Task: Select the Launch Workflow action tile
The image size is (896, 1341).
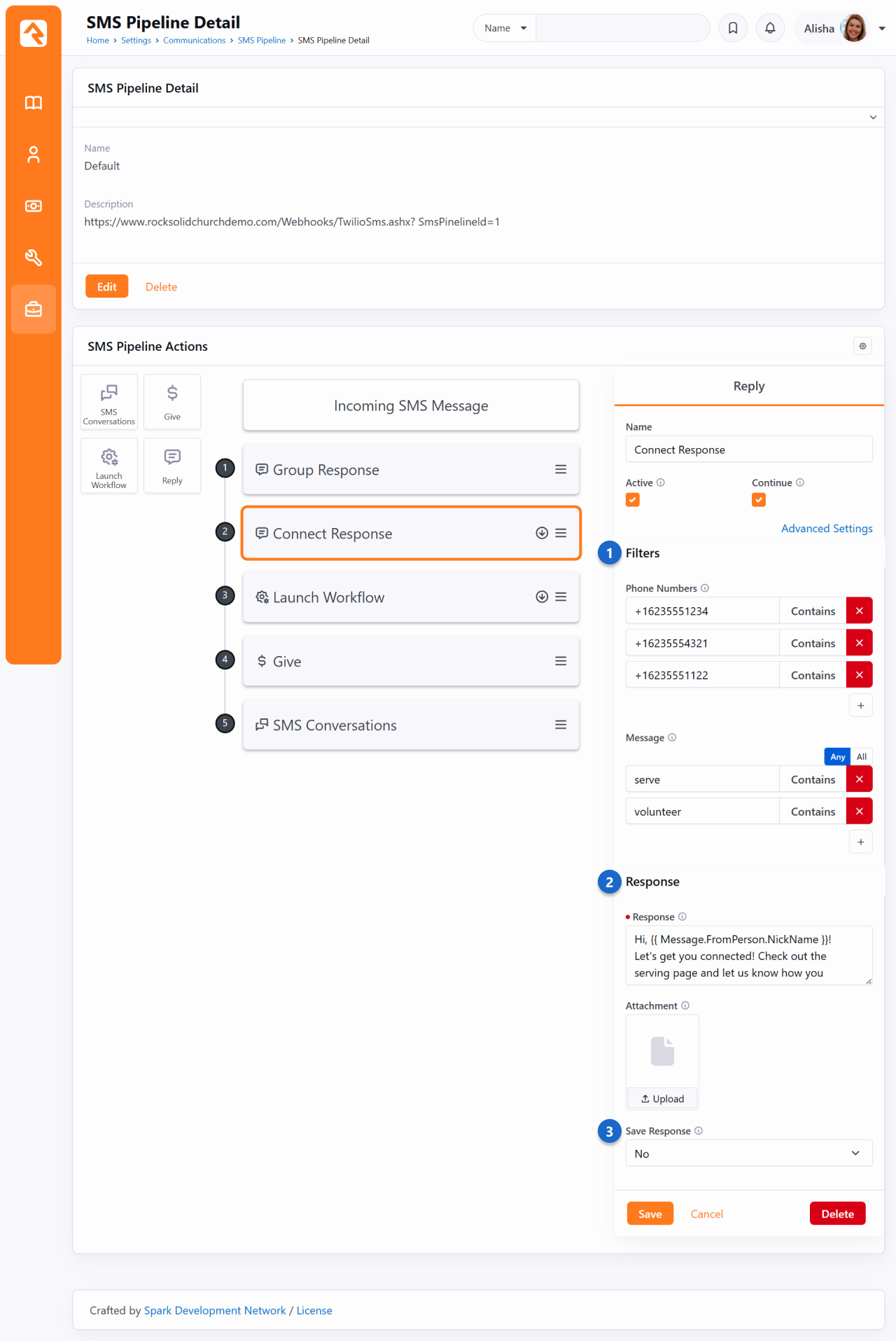Action: [109, 466]
